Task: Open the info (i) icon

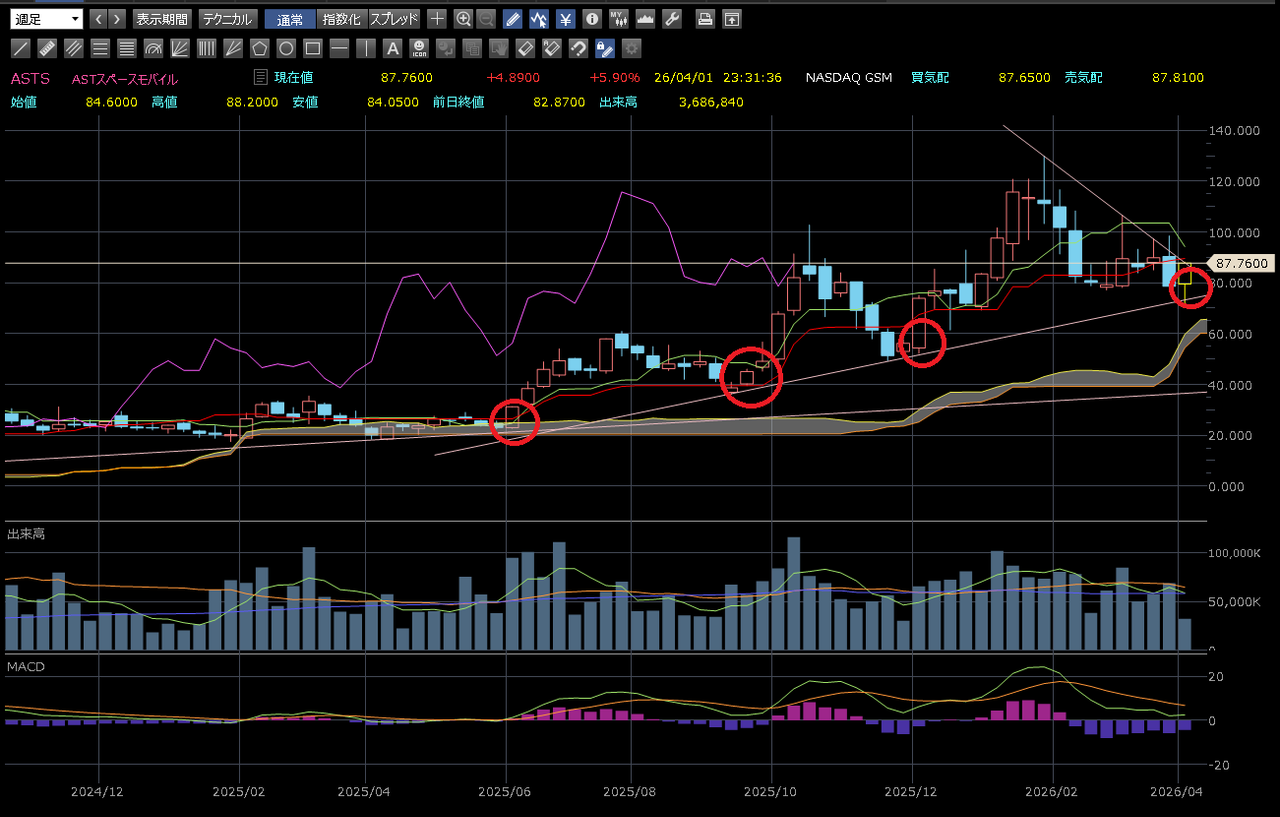Action: [x=591, y=19]
